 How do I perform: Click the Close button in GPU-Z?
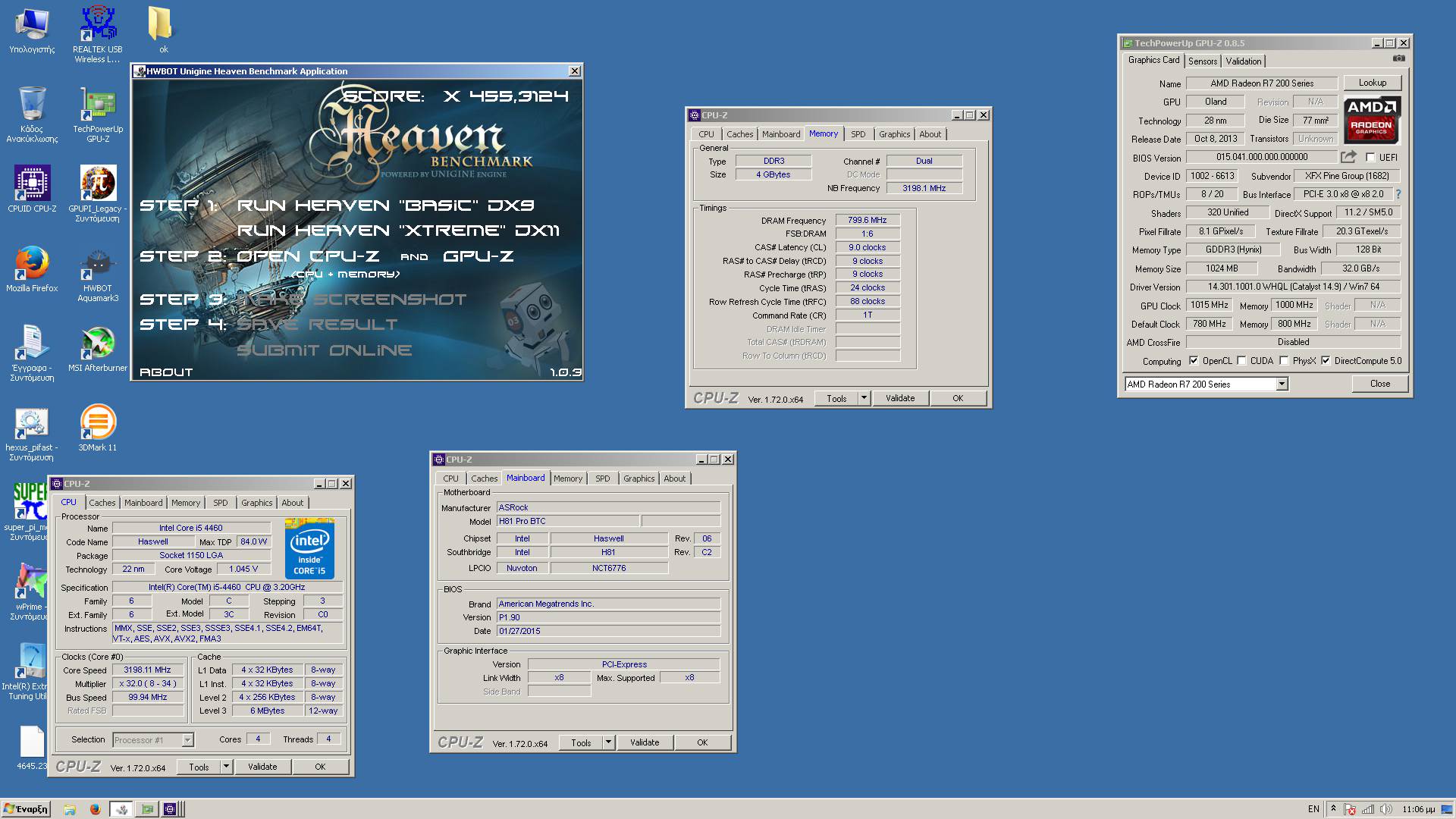click(x=1379, y=384)
